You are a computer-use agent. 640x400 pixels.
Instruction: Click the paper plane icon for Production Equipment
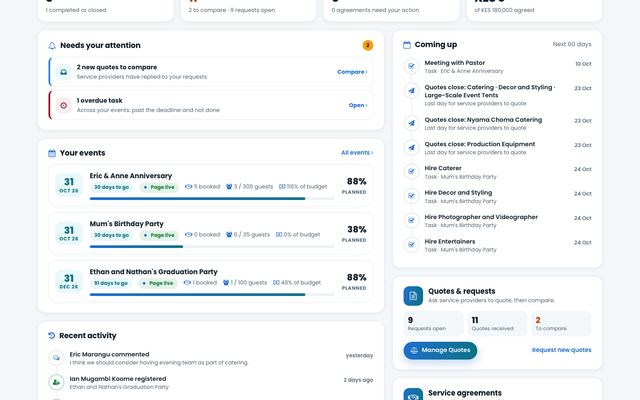click(411, 147)
